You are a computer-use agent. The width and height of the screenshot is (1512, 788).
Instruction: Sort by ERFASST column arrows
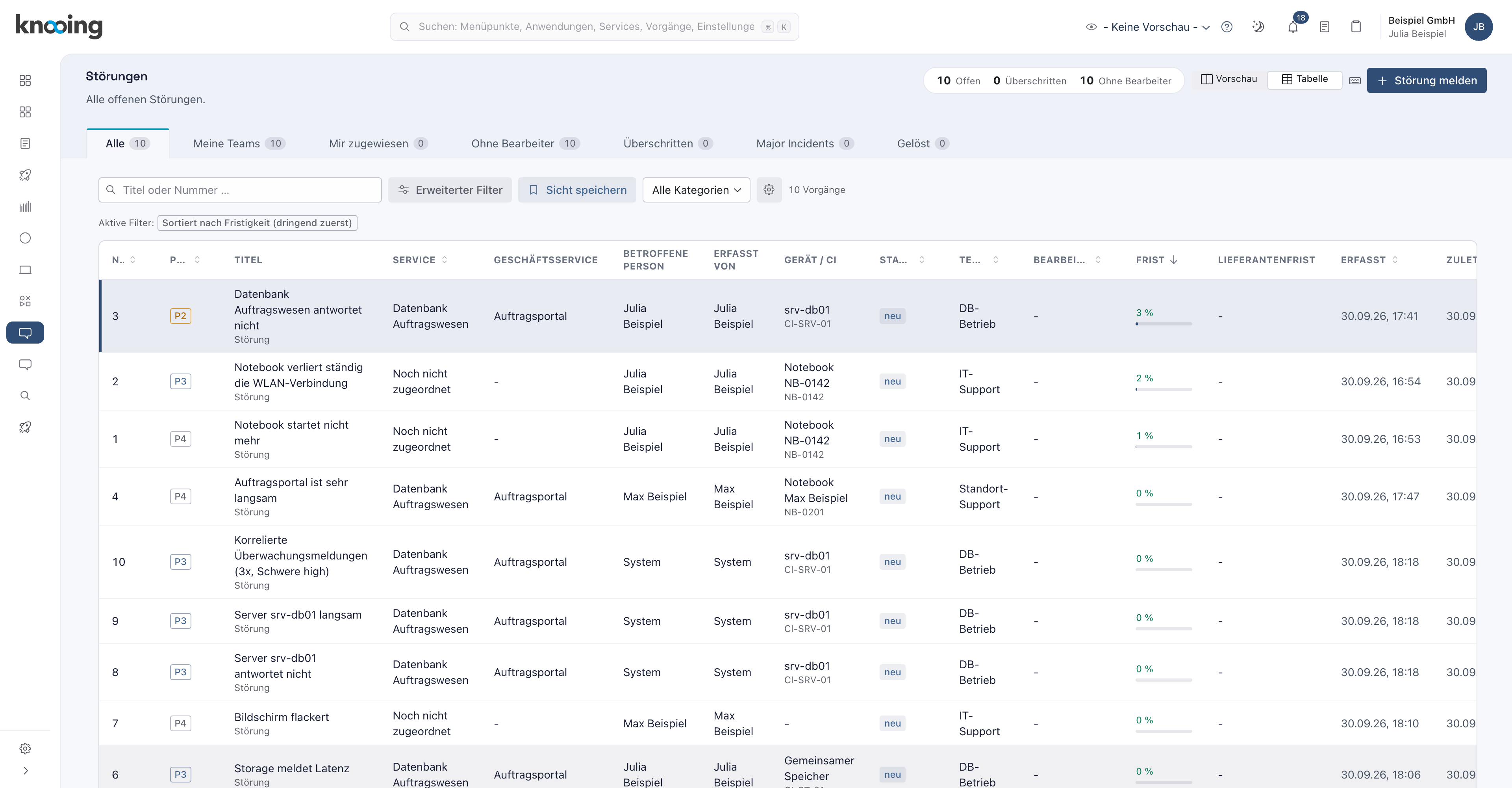pos(1395,260)
